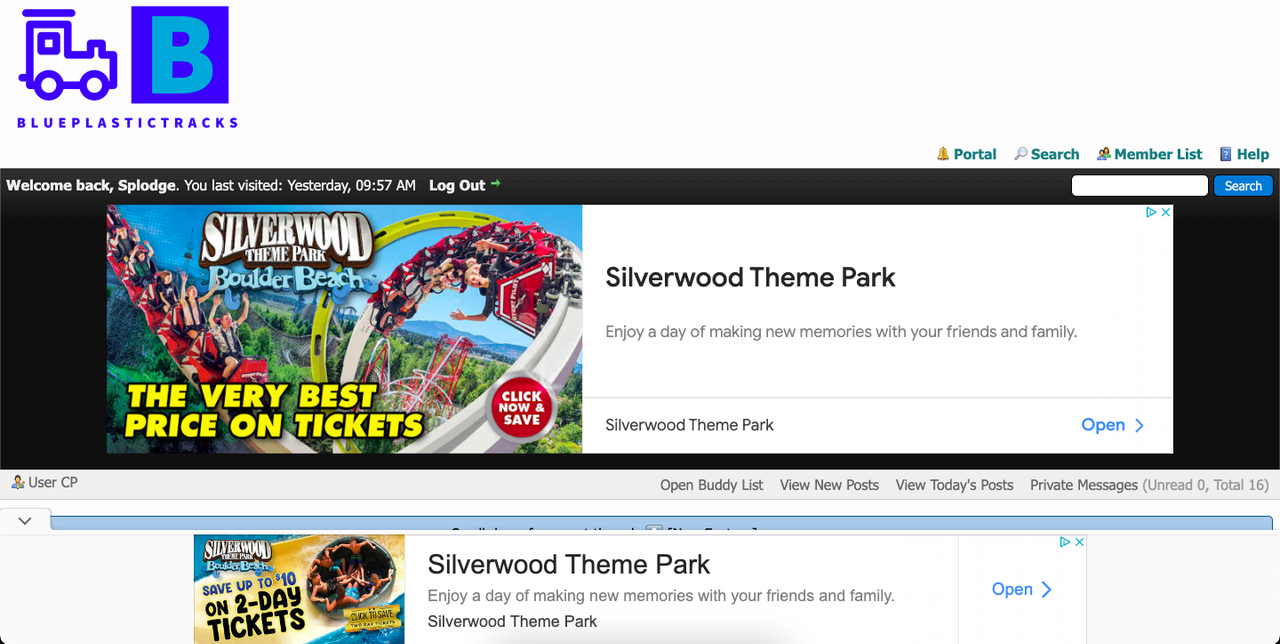Open the Member List link
The height and width of the screenshot is (644, 1280).
[x=1158, y=154]
